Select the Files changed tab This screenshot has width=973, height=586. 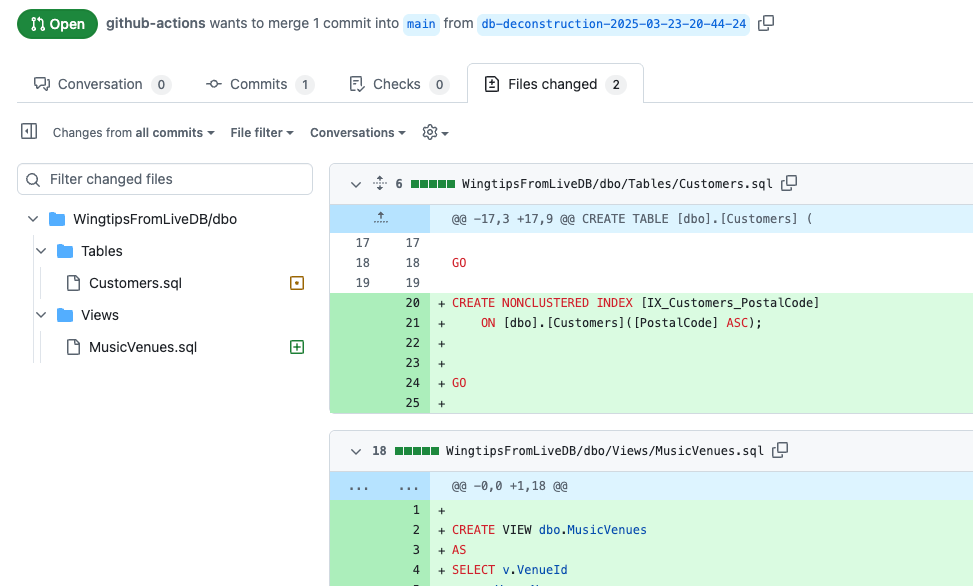(555, 84)
